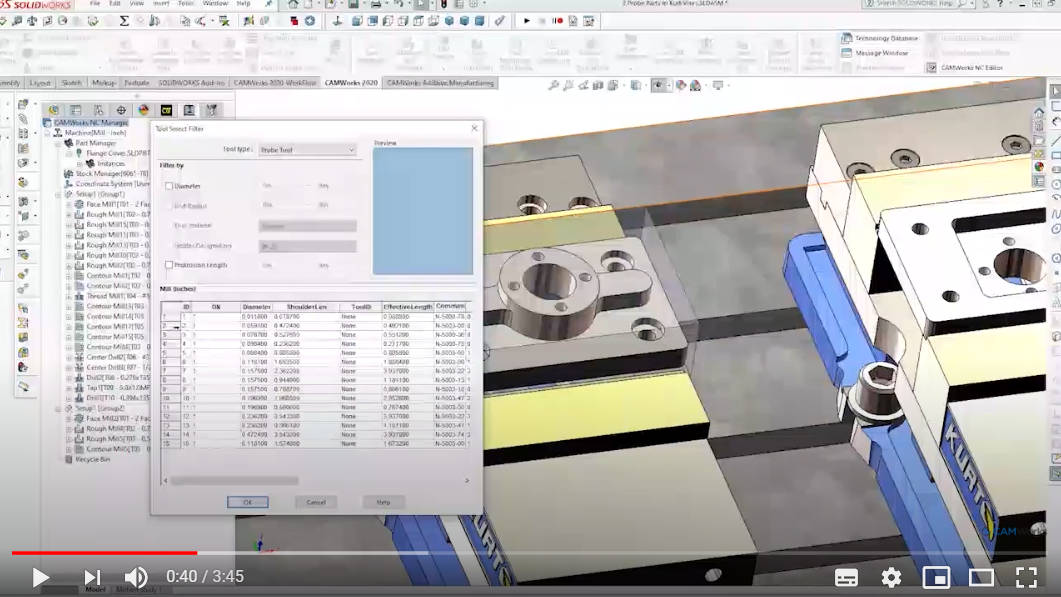Enable the Protrusion Length filter checkbox
The width and height of the screenshot is (1061, 597).
[169, 265]
